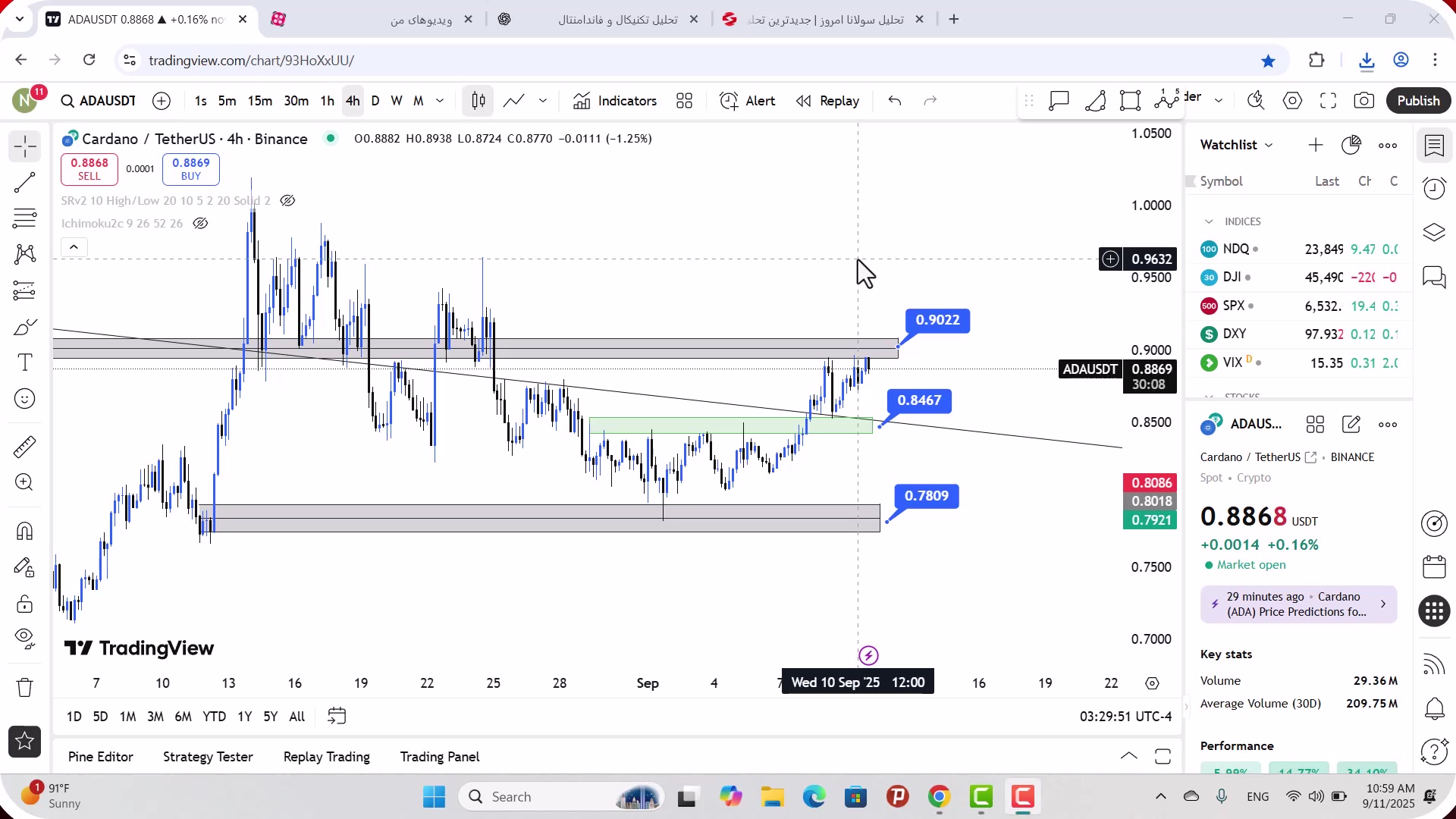Select the text annotation tool

pyautogui.click(x=24, y=362)
